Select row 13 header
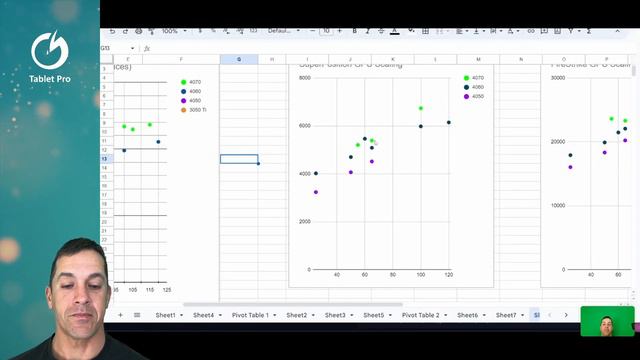The width and height of the screenshot is (640, 360). tap(104, 159)
